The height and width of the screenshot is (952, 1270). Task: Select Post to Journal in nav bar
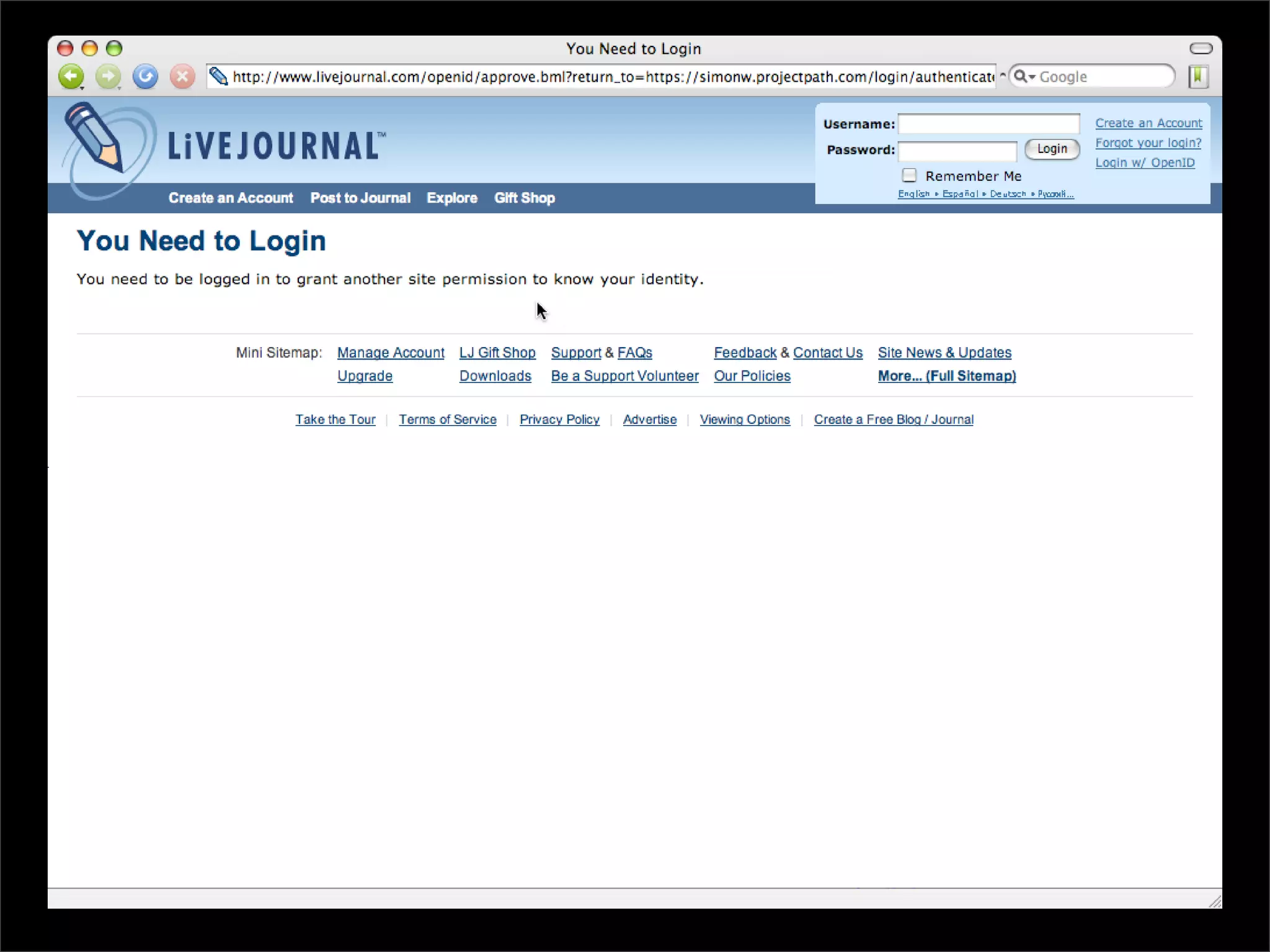(x=360, y=198)
